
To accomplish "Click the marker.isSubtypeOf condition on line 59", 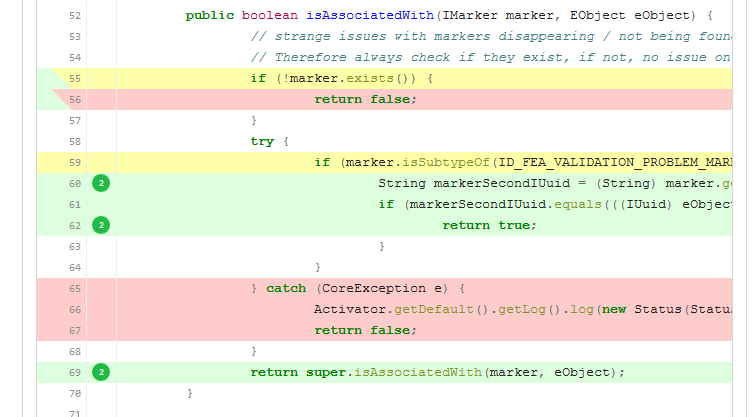I will pos(523,162).
